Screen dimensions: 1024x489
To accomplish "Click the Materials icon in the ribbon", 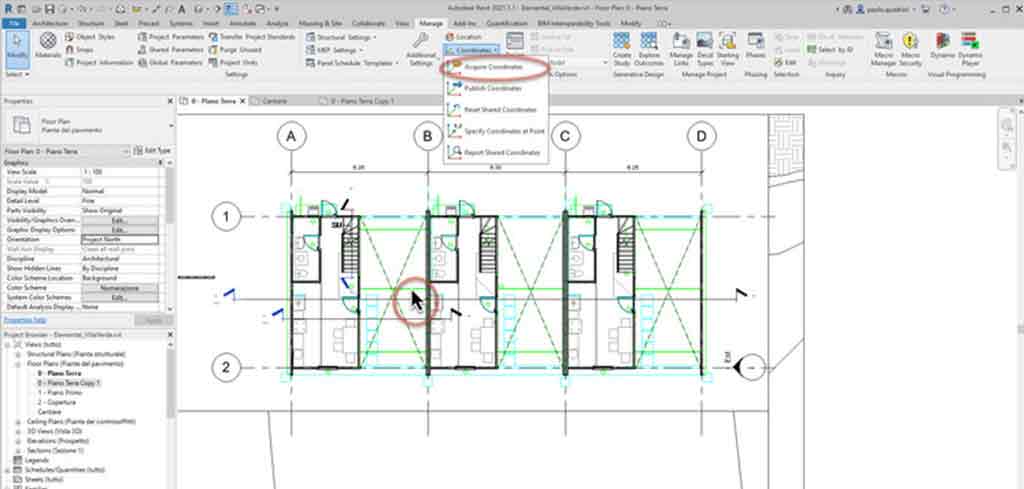I will pos(47,44).
